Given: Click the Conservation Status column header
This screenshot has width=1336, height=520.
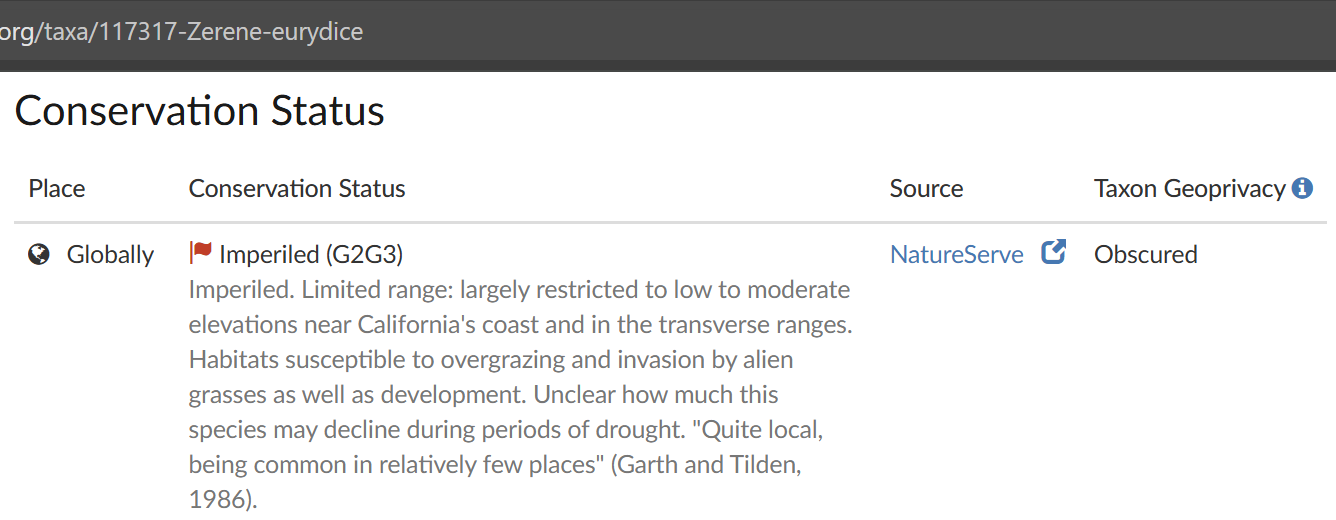Looking at the screenshot, I should tap(297, 189).
